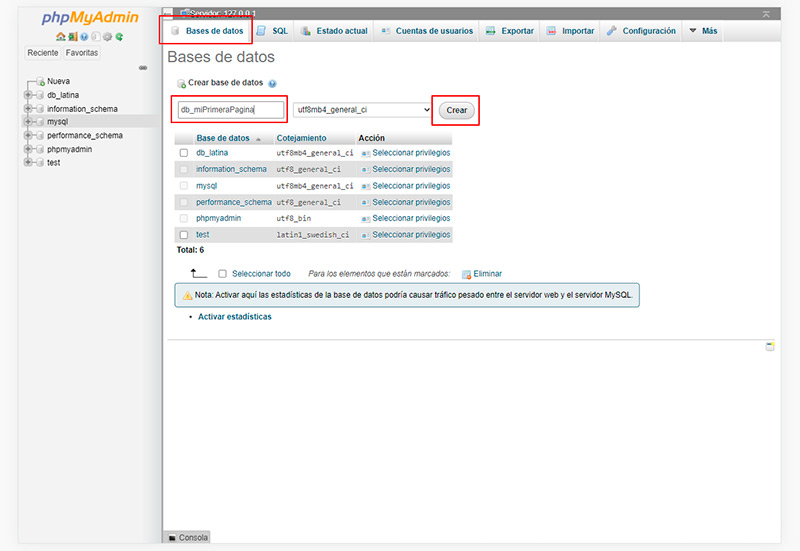
Task: Reload navigation panel with green icon
Action: pyautogui.click(x=119, y=37)
